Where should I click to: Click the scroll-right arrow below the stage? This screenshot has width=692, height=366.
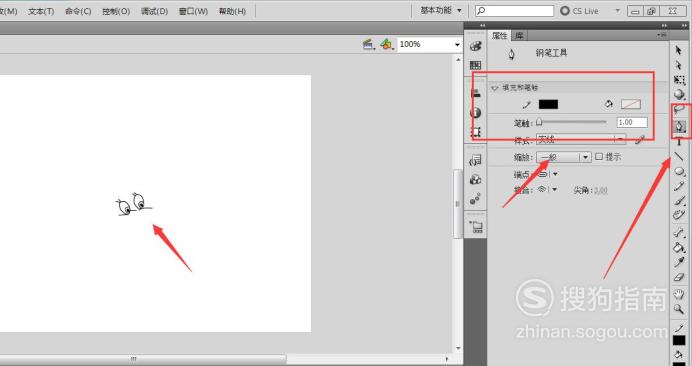[447, 359]
